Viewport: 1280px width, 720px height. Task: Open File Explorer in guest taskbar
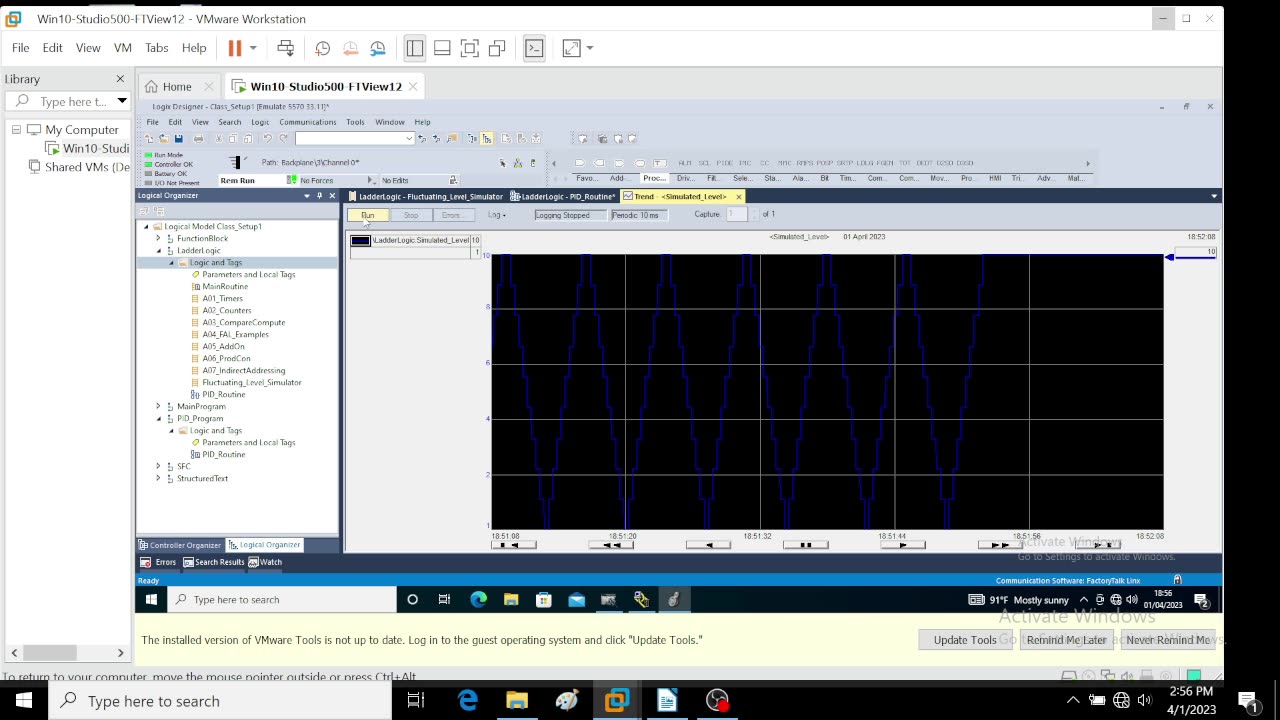(511, 600)
